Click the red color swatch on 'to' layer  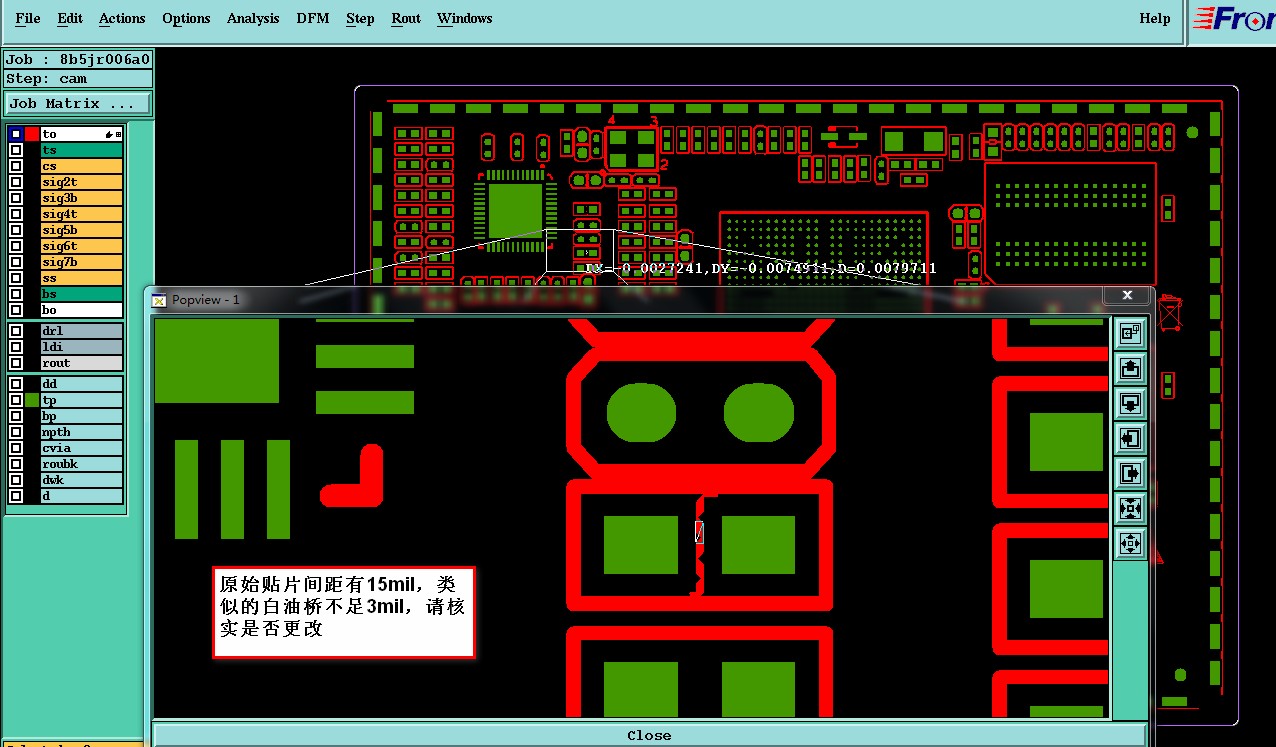click(32, 134)
